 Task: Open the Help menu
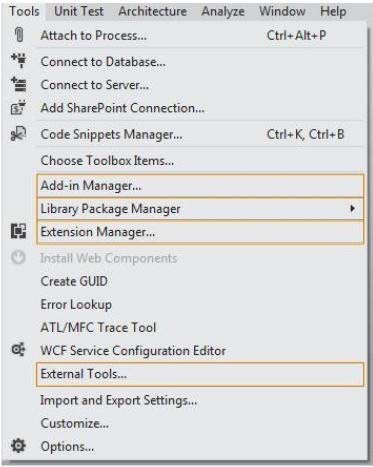click(x=333, y=12)
